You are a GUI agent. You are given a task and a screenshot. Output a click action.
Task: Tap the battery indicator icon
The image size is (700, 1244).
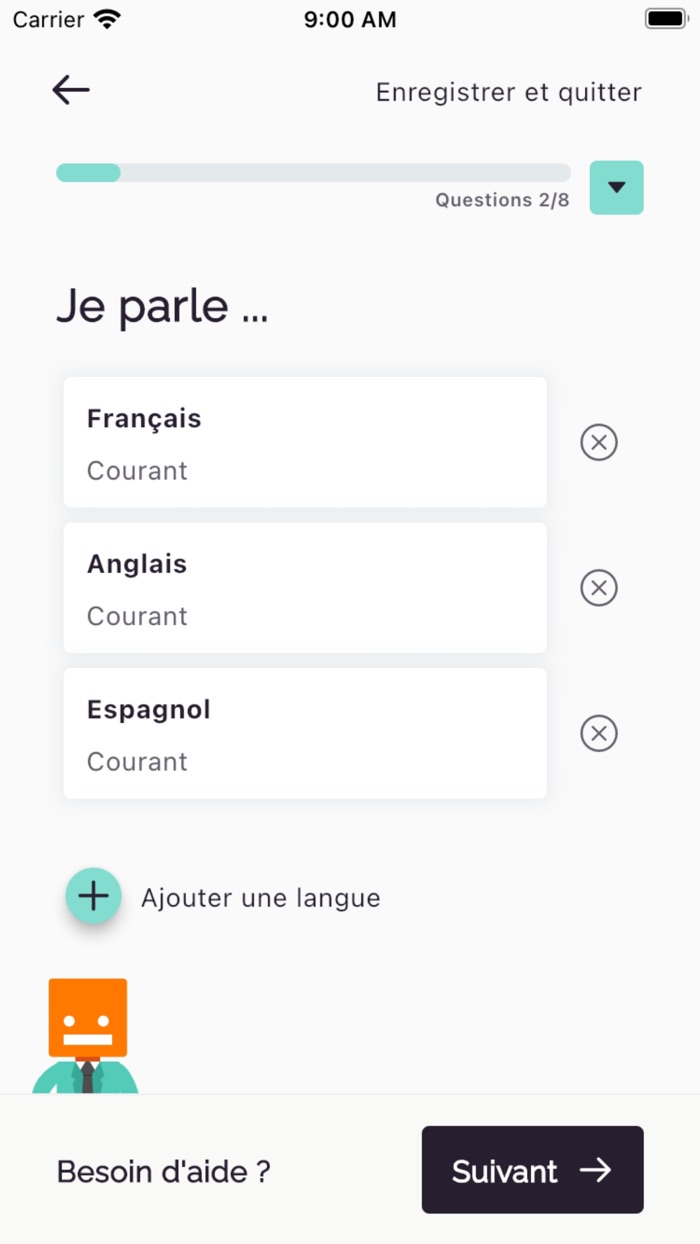pyautogui.click(x=665, y=19)
